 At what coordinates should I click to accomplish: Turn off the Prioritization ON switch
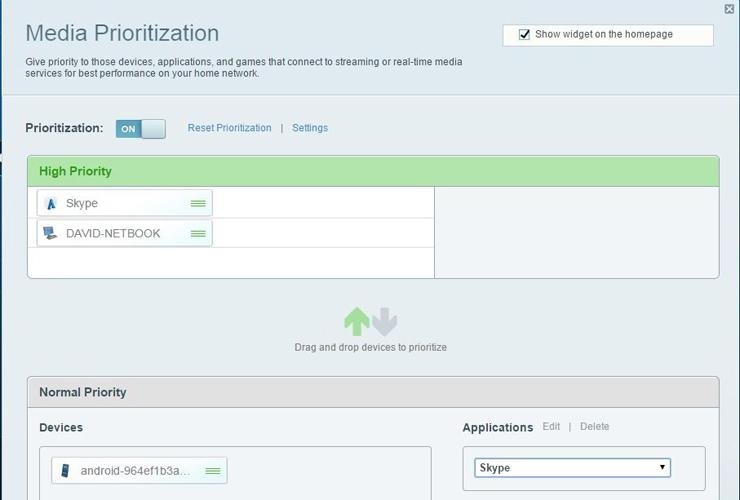click(x=140, y=128)
